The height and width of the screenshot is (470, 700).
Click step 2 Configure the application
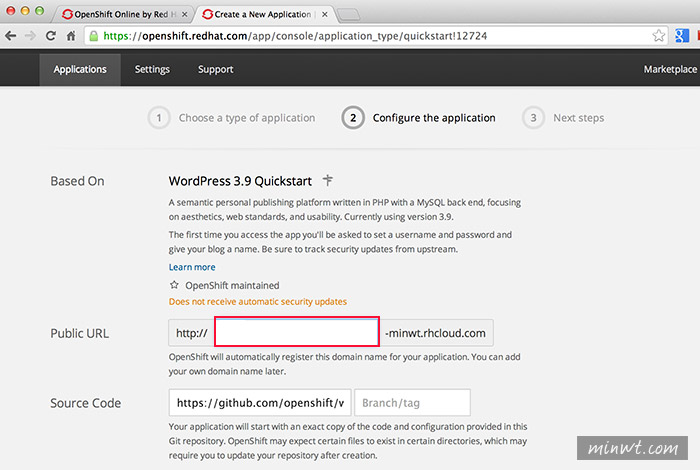coord(419,118)
